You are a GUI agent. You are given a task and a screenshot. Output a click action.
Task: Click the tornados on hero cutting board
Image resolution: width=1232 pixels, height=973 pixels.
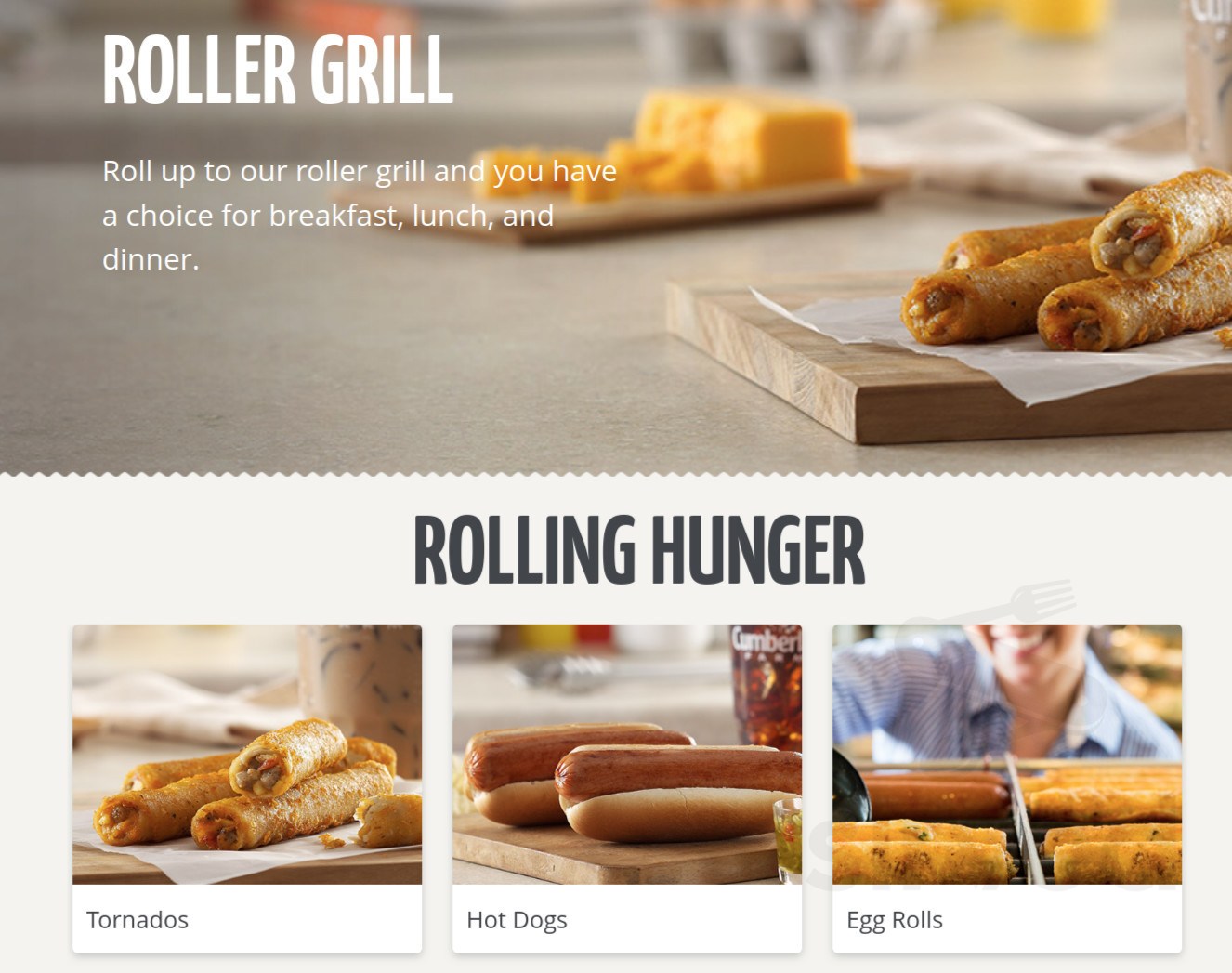tap(1068, 265)
